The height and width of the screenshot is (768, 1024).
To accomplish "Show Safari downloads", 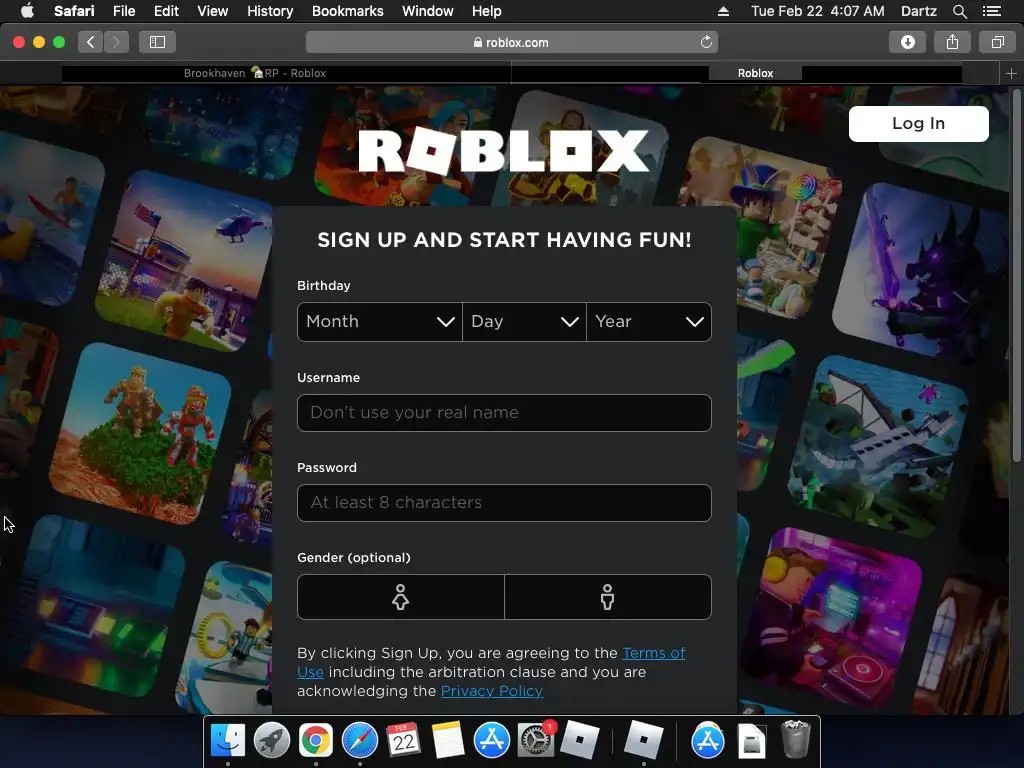I will (x=907, y=42).
